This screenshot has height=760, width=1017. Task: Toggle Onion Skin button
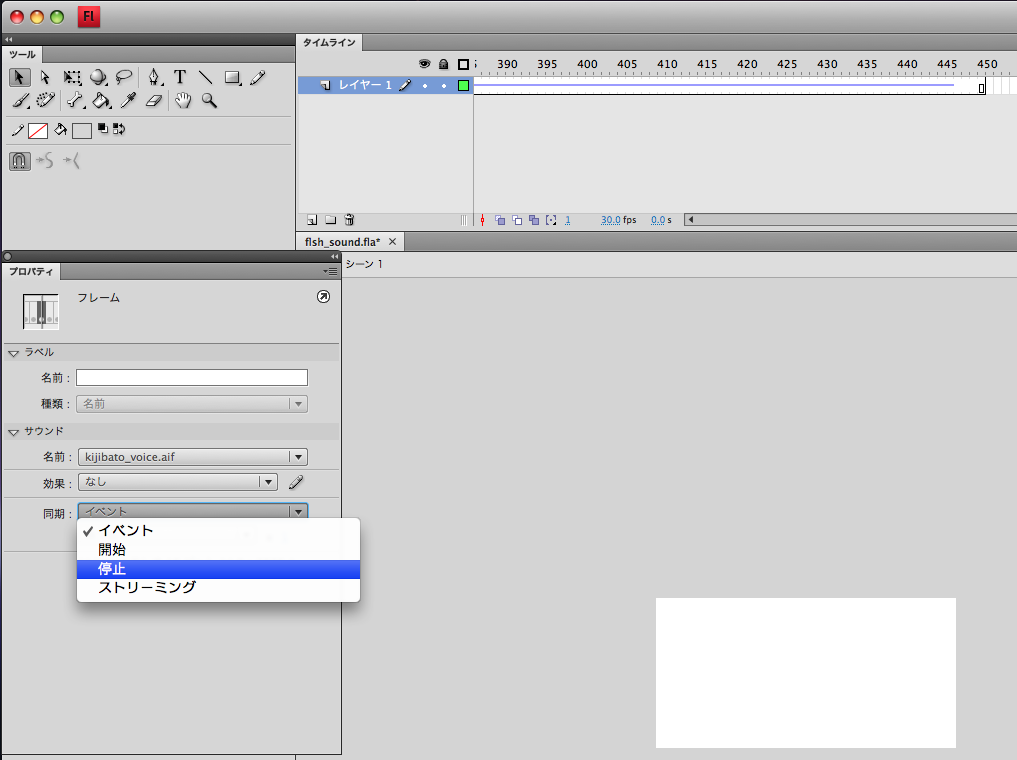(500, 220)
